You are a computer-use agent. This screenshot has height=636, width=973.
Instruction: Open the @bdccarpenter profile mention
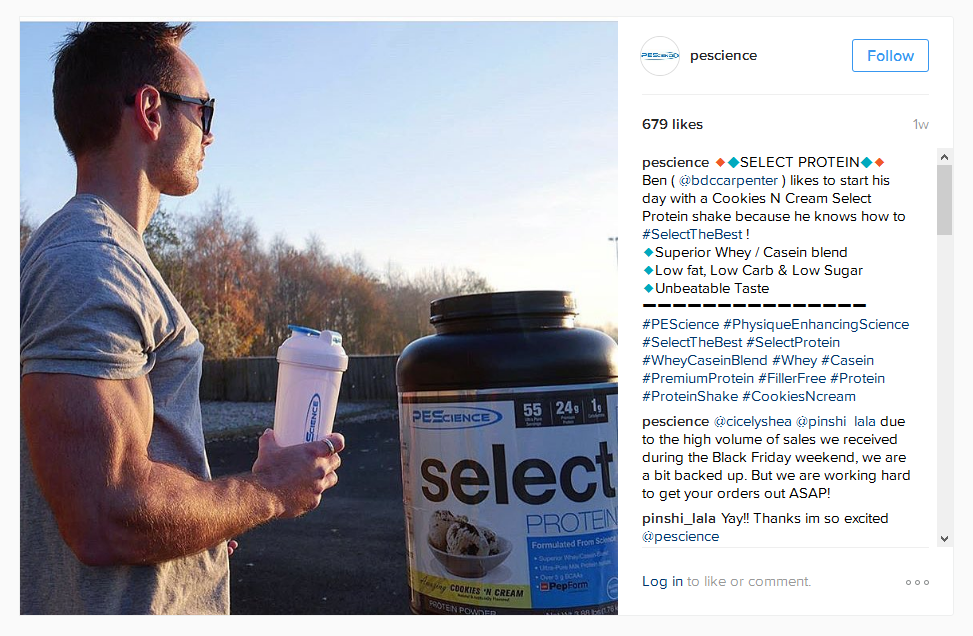click(728, 181)
